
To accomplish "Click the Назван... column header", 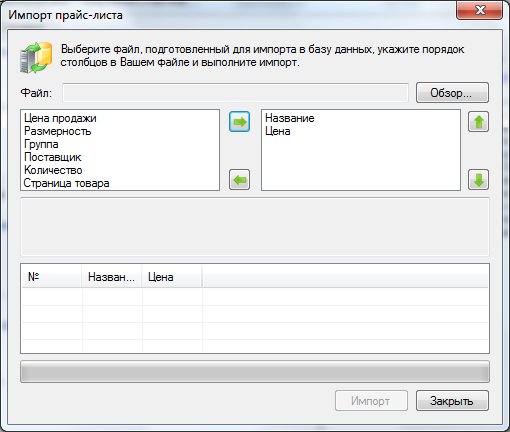I will pyautogui.click(x=111, y=277).
